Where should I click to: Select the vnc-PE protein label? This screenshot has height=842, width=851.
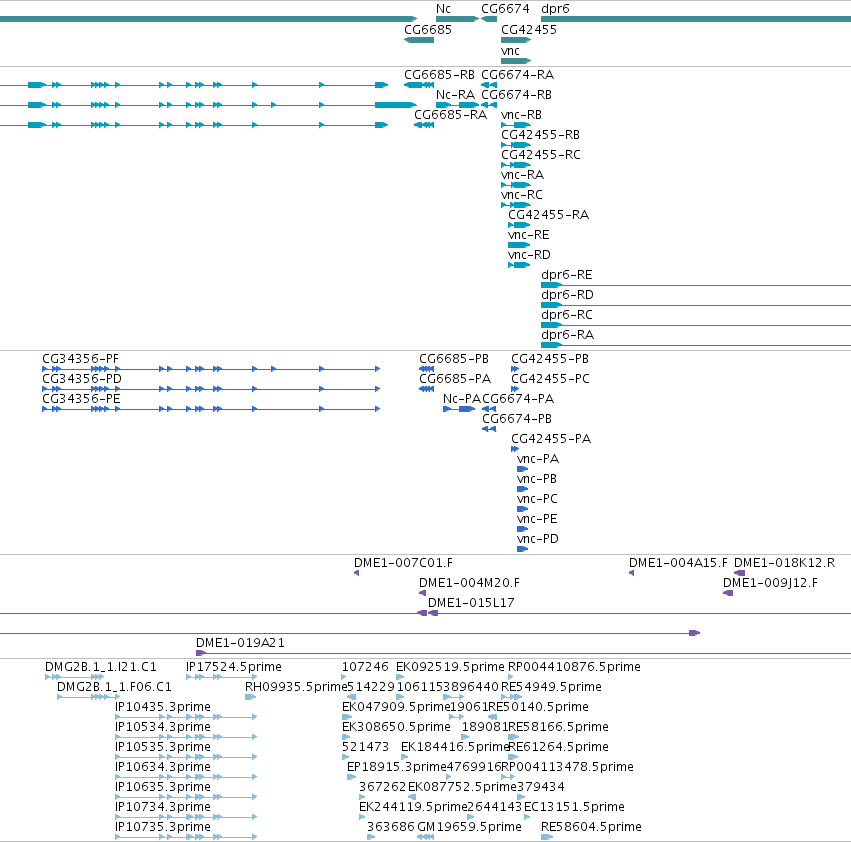537,519
